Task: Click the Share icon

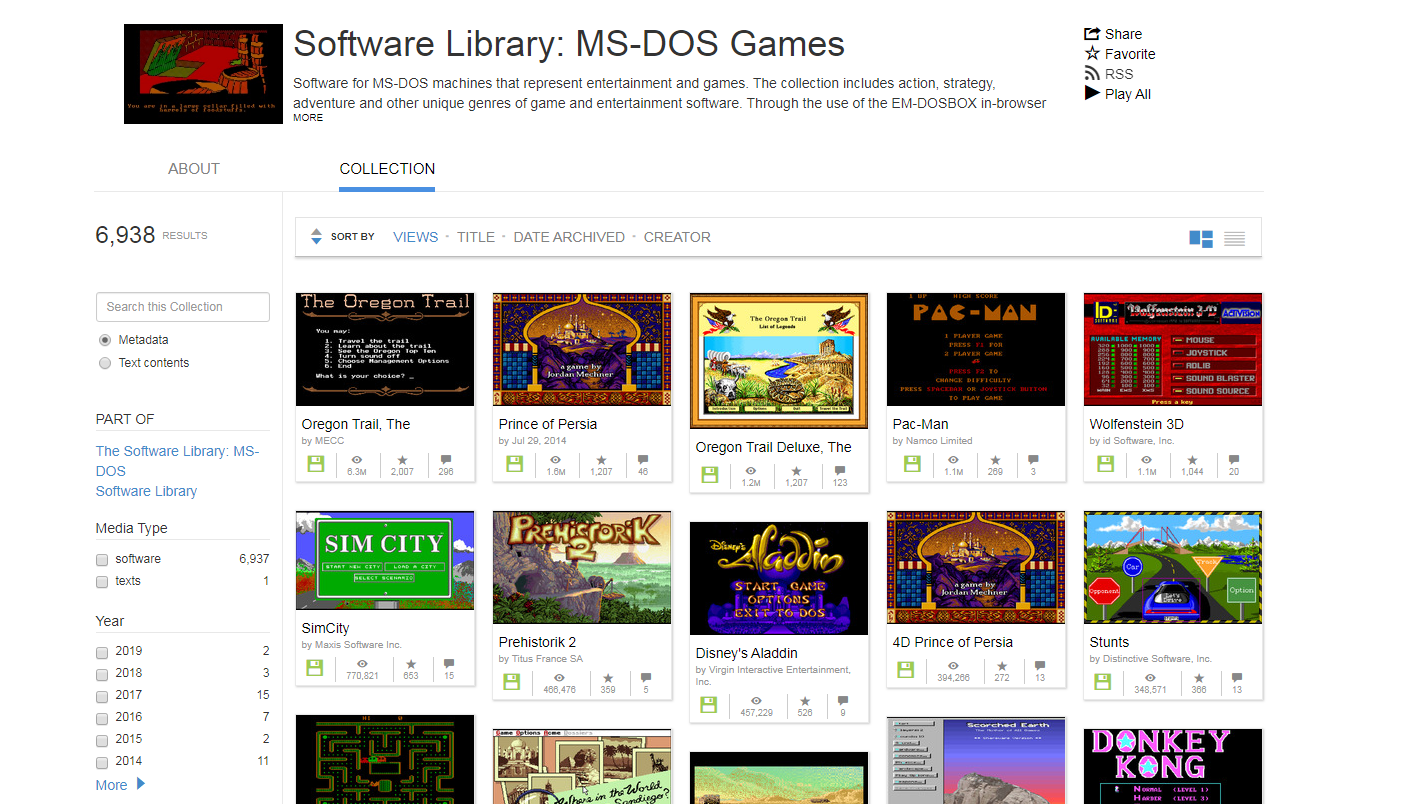Action: [x=1092, y=34]
